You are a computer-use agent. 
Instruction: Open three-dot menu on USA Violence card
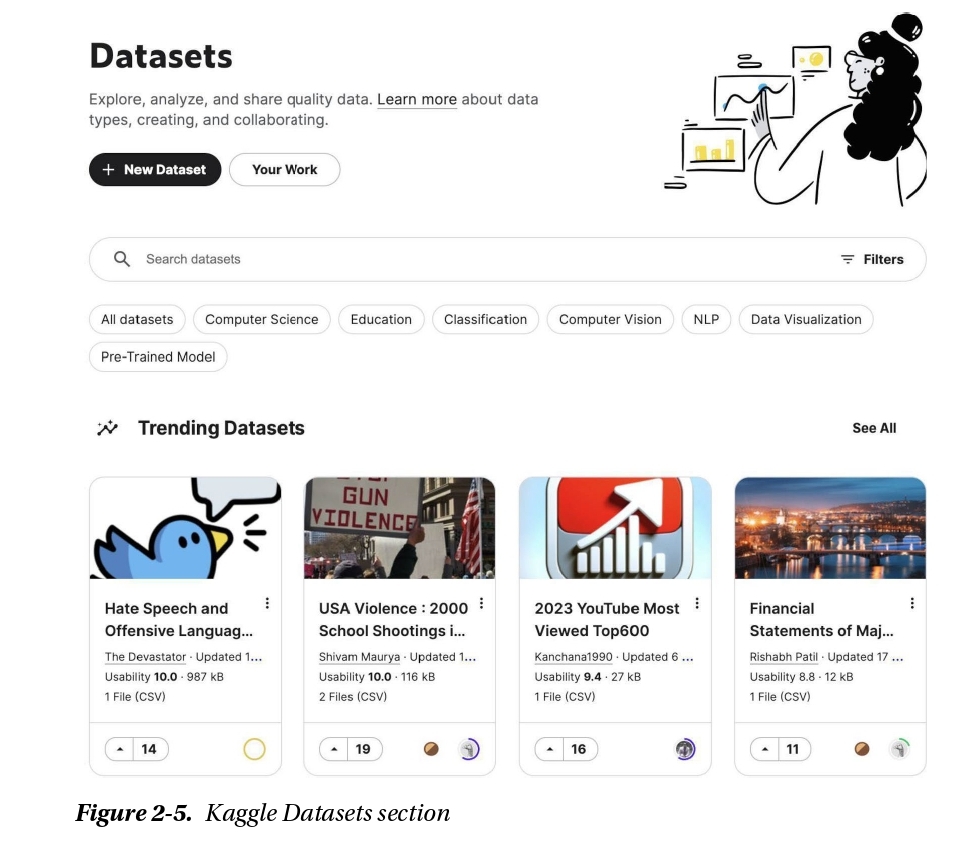[481, 603]
